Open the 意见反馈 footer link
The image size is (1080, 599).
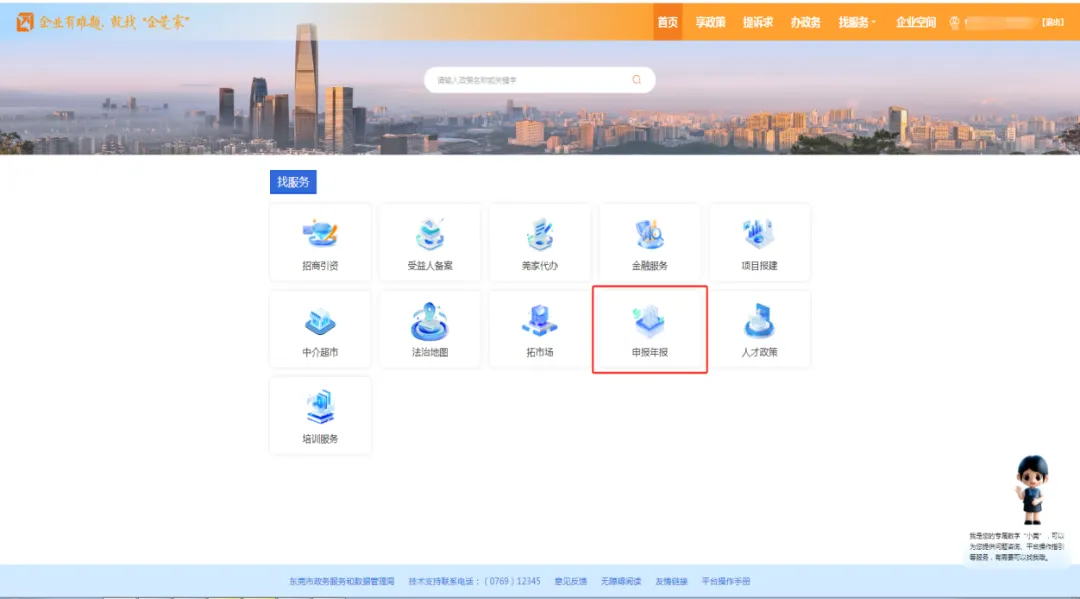coord(570,581)
